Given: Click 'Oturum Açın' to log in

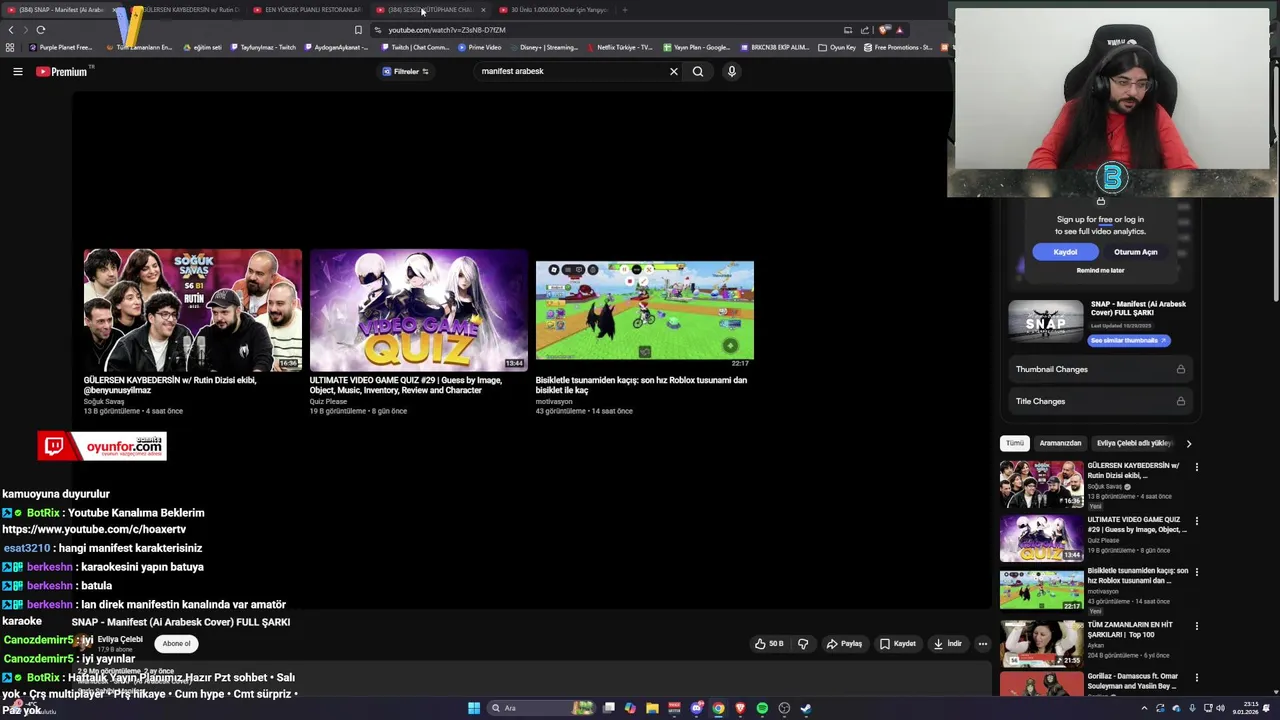Looking at the screenshot, I should click(x=1136, y=252).
